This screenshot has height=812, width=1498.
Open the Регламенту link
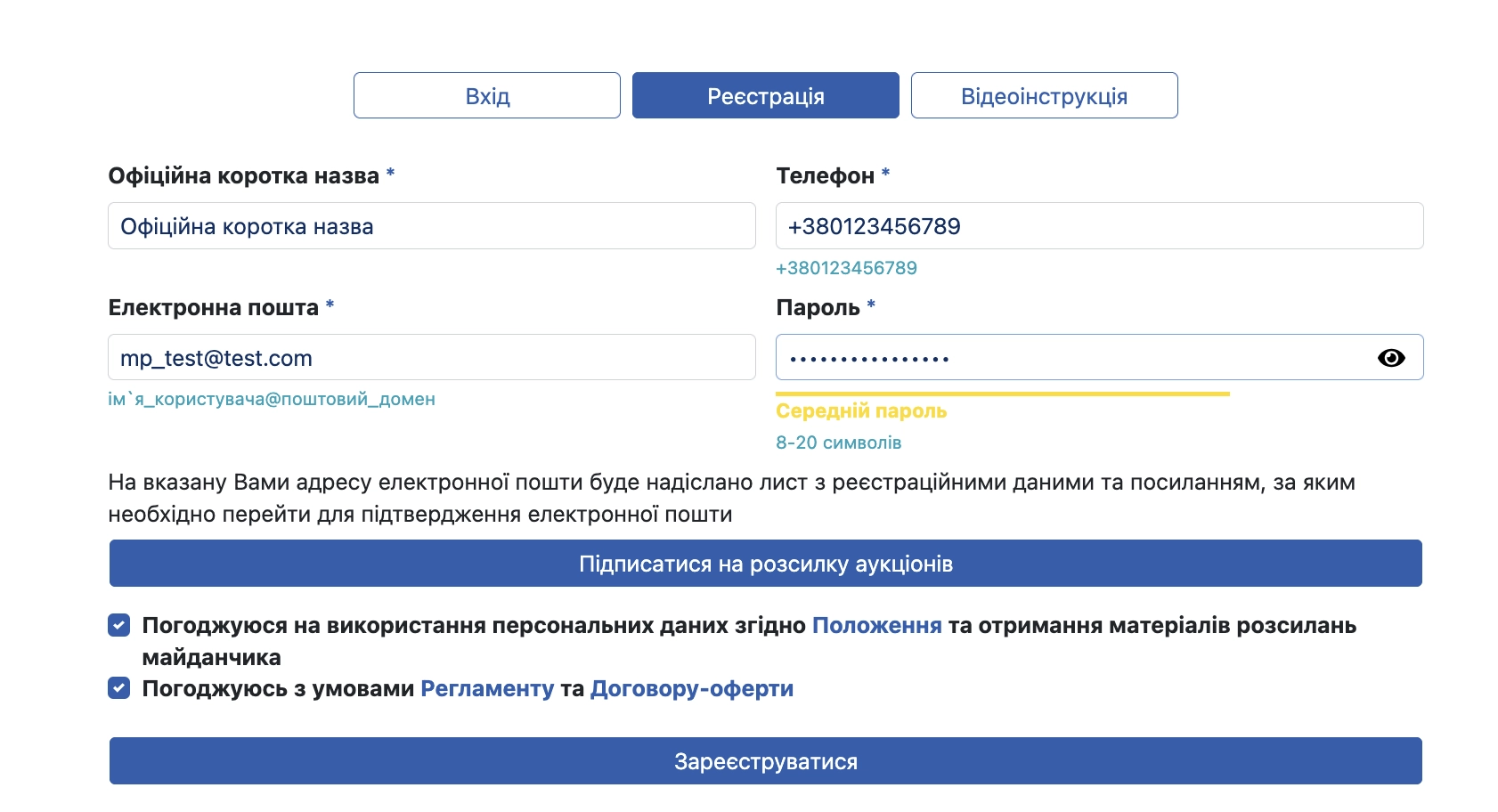click(487, 689)
